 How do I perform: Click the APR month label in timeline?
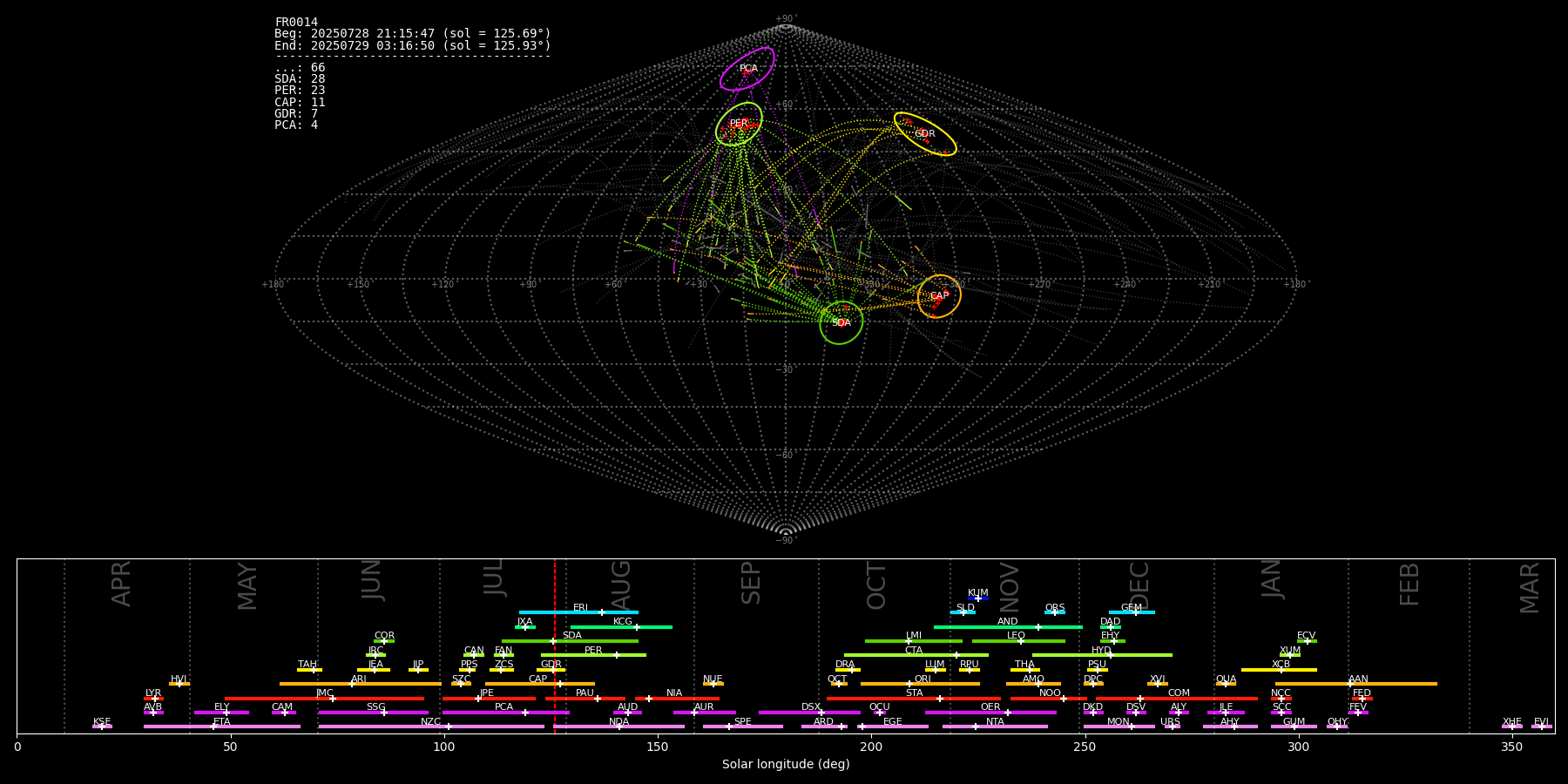(121, 584)
